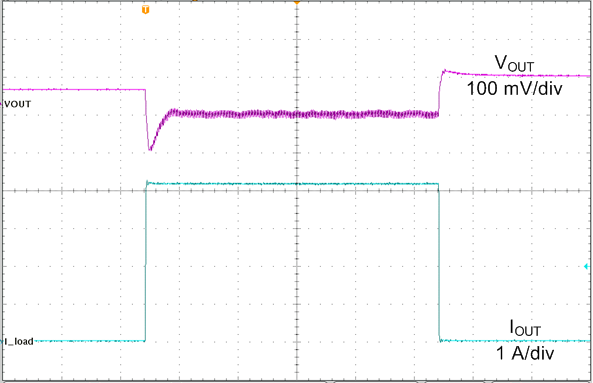The image size is (593, 383).
Task: Select the I_load channel label on the left edge
Action: (x=19, y=341)
